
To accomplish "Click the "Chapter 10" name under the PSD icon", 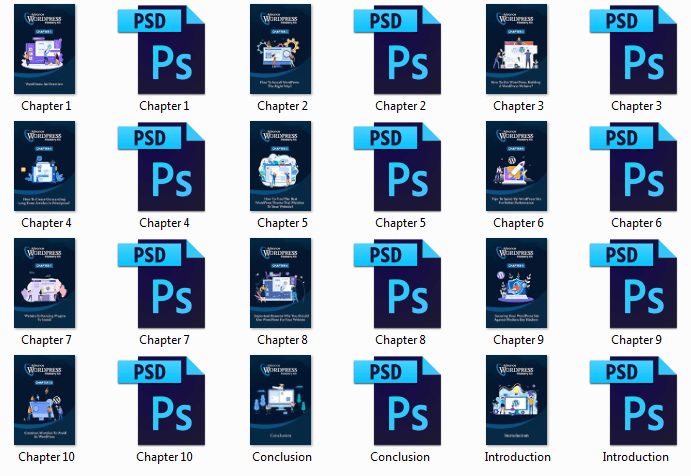I will point(164,457).
